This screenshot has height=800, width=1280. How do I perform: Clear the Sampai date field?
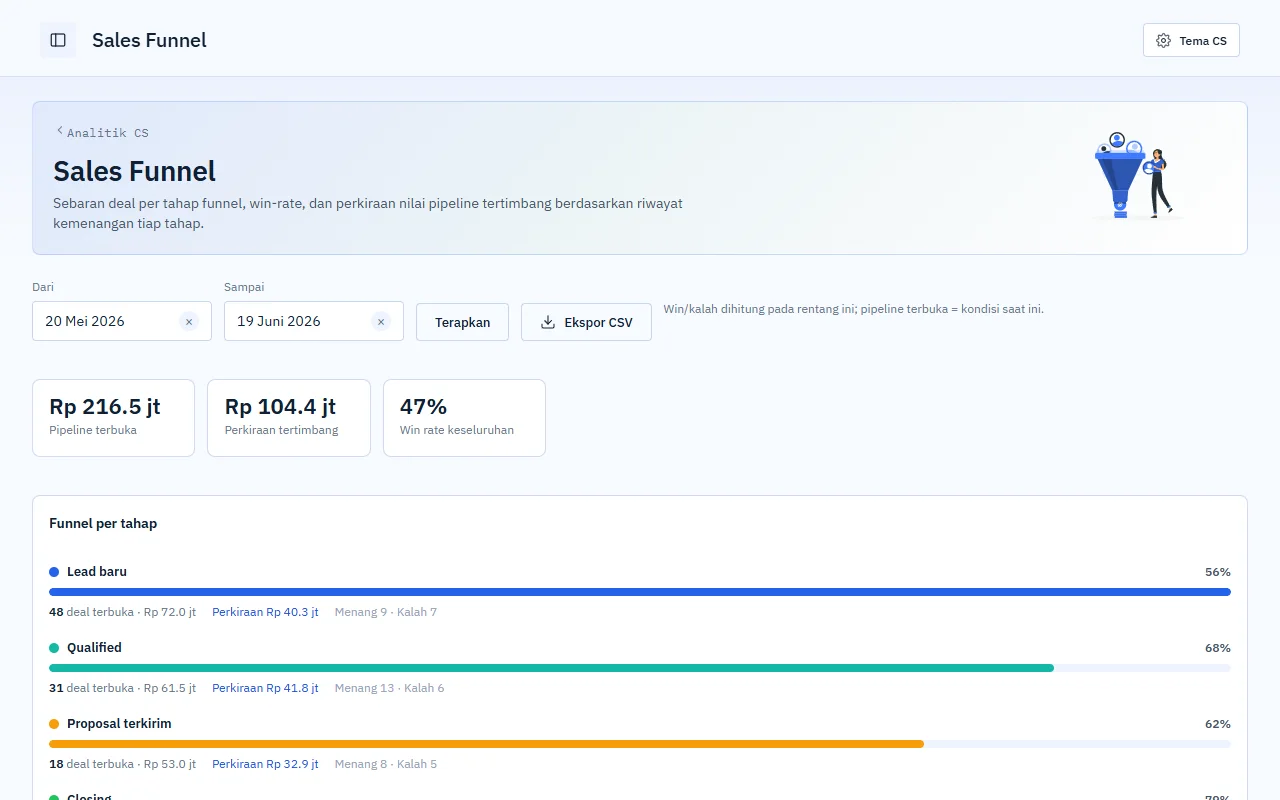click(x=381, y=321)
